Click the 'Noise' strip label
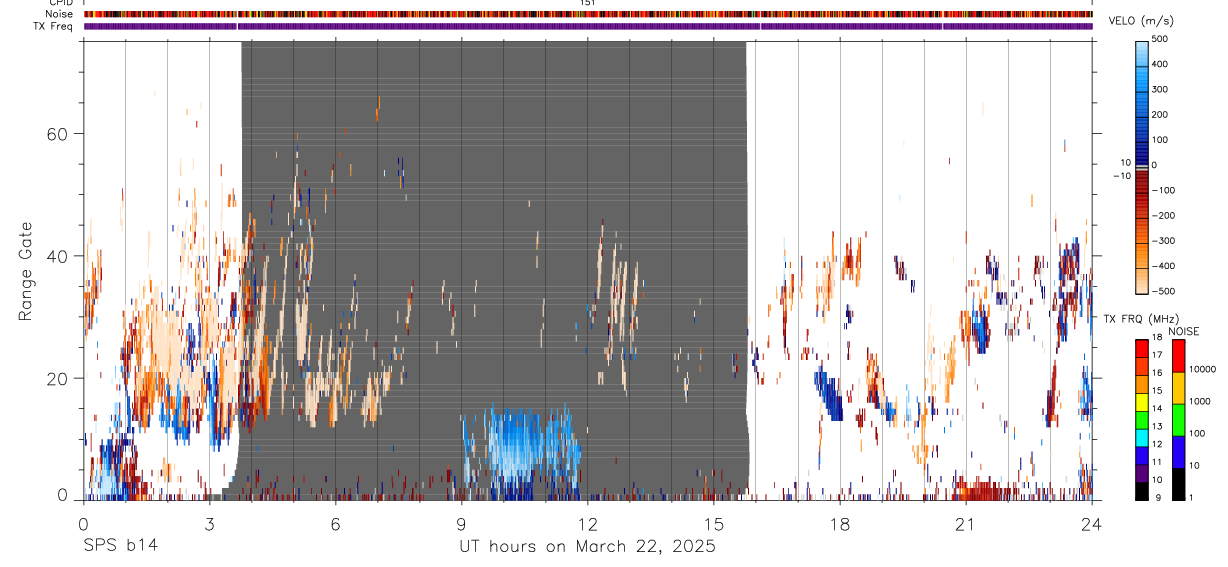 (x=60, y=14)
